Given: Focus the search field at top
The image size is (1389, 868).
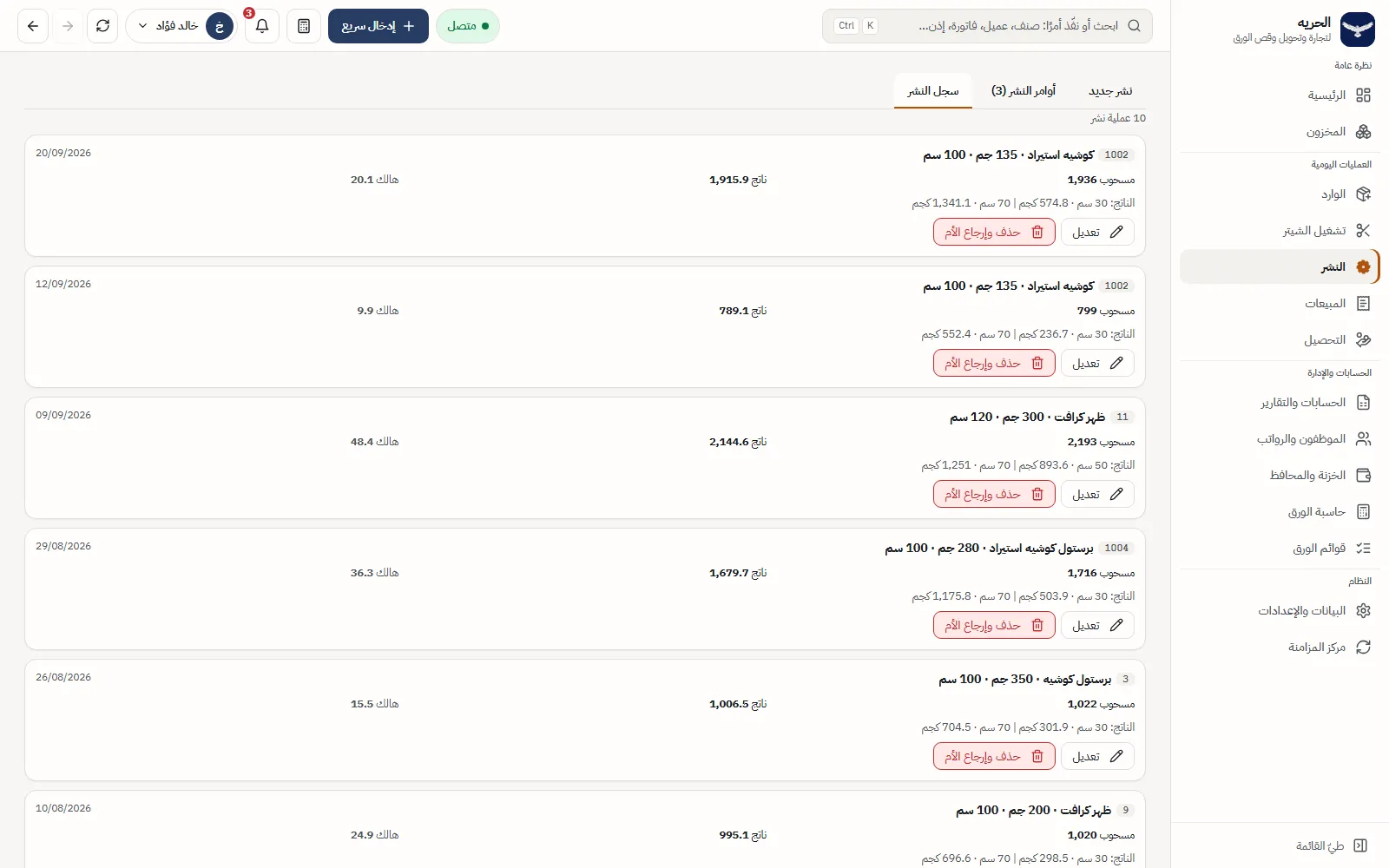Looking at the screenshot, I should point(987,26).
